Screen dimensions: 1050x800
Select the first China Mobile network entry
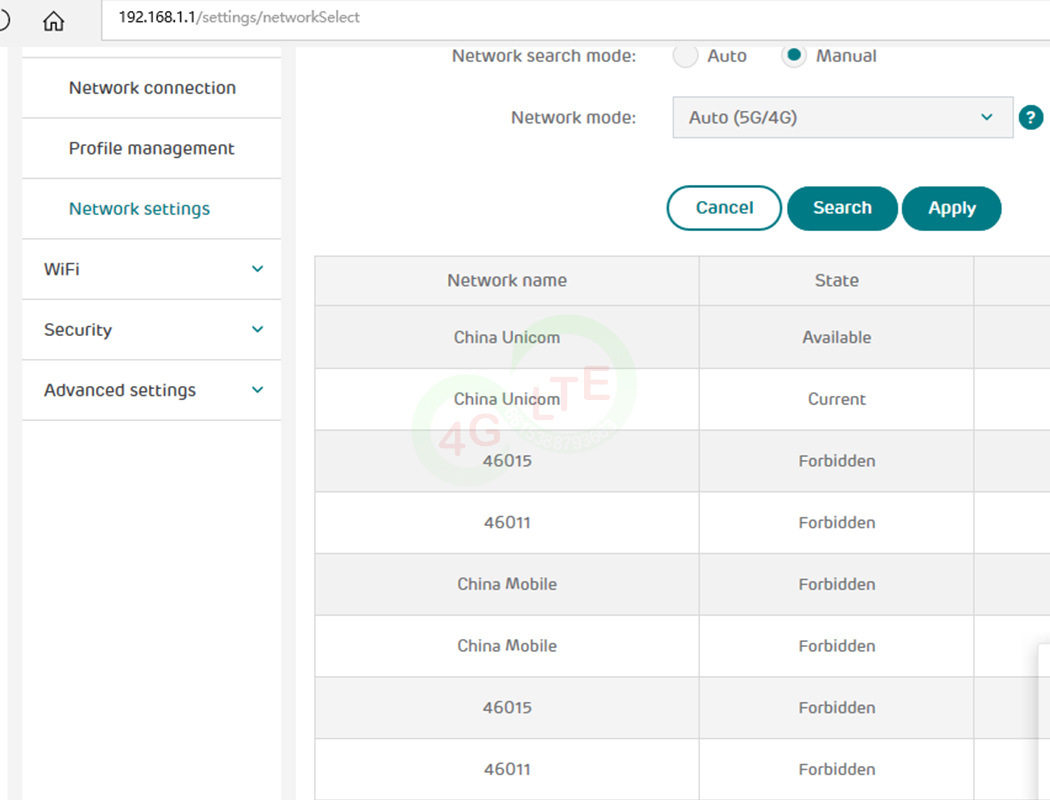point(507,584)
